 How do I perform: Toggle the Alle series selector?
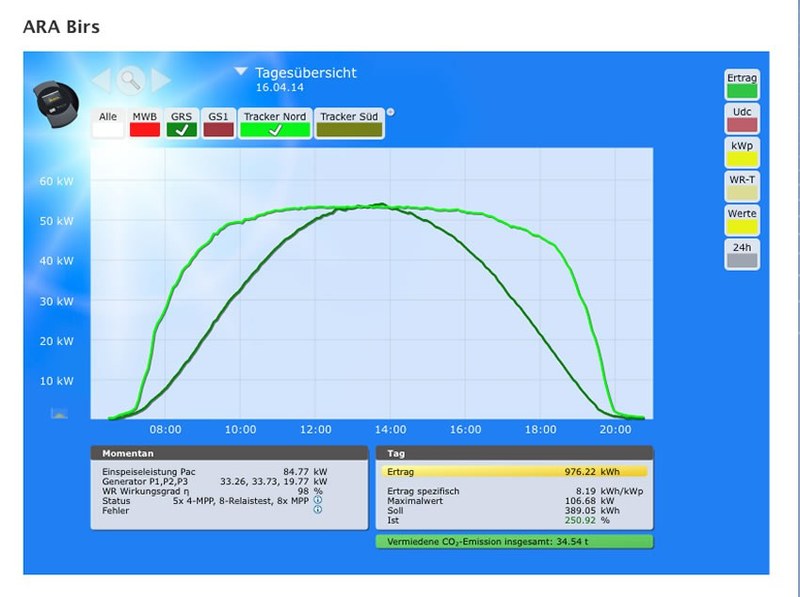(108, 123)
